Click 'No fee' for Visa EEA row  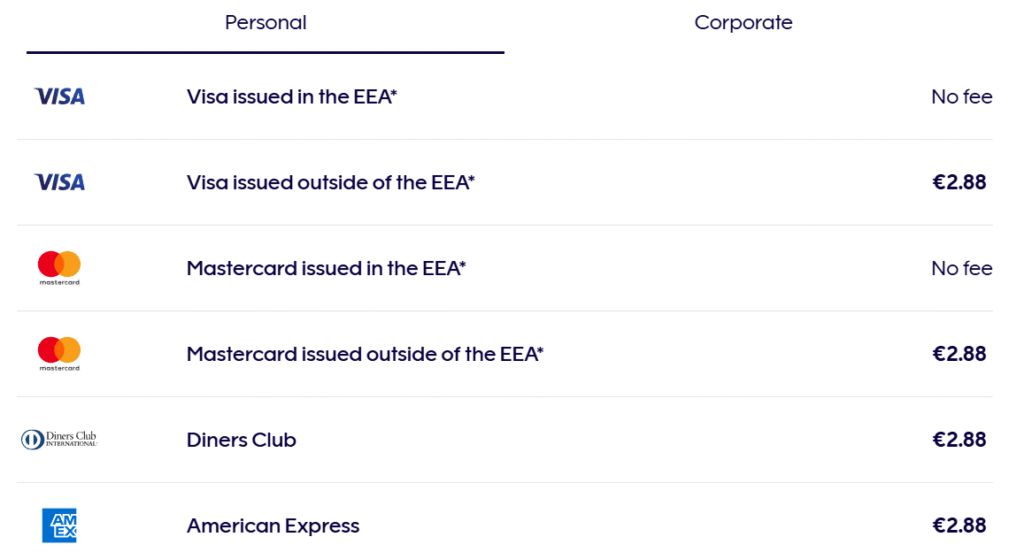(x=961, y=97)
